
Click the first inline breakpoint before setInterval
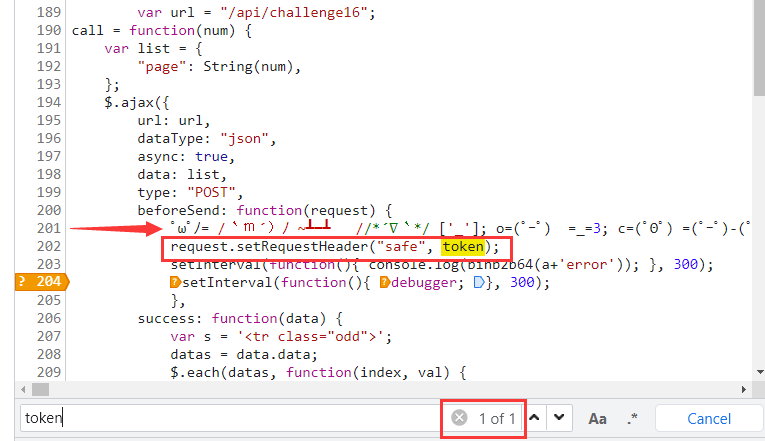[175, 283]
